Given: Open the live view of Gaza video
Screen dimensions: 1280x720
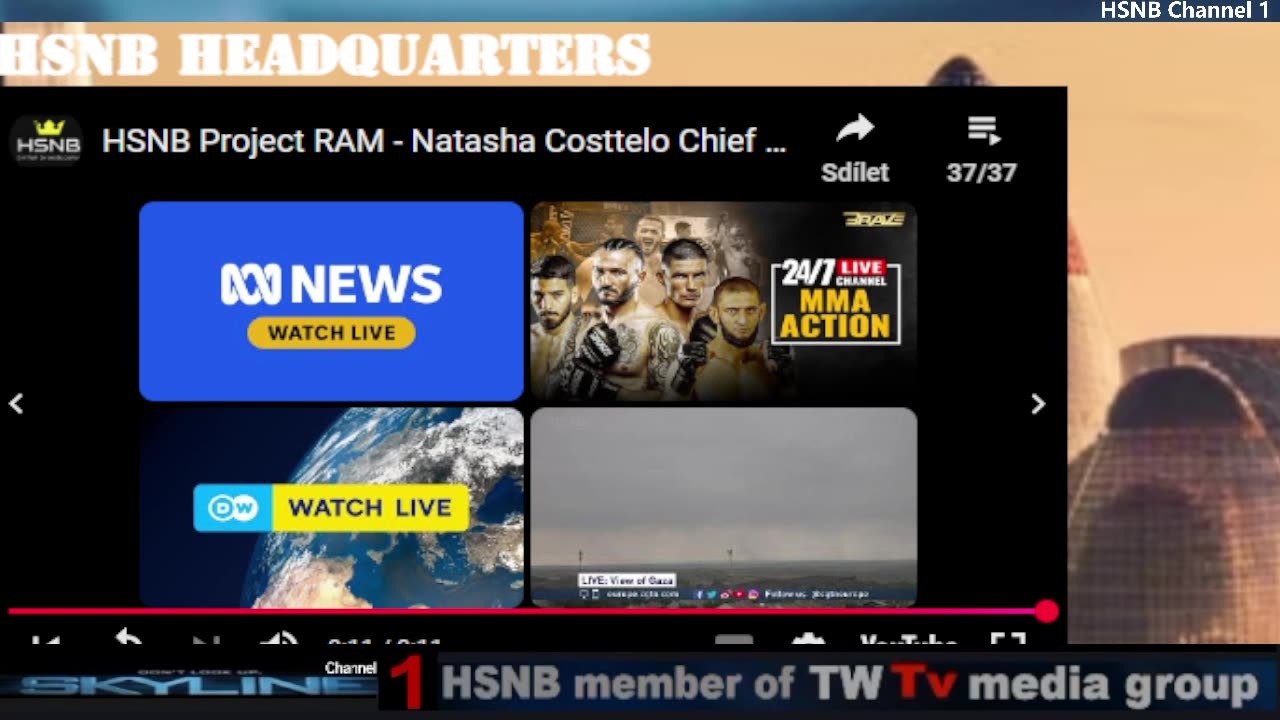Looking at the screenshot, I should click(x=723, y=507).
